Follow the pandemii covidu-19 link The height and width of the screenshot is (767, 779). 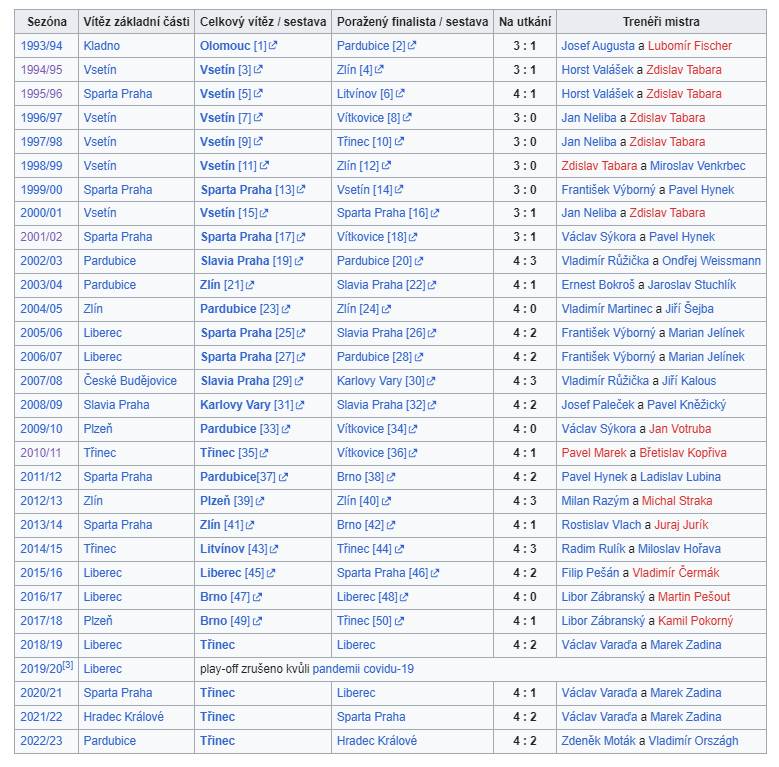pyautogui.click(x=363, y=669)
